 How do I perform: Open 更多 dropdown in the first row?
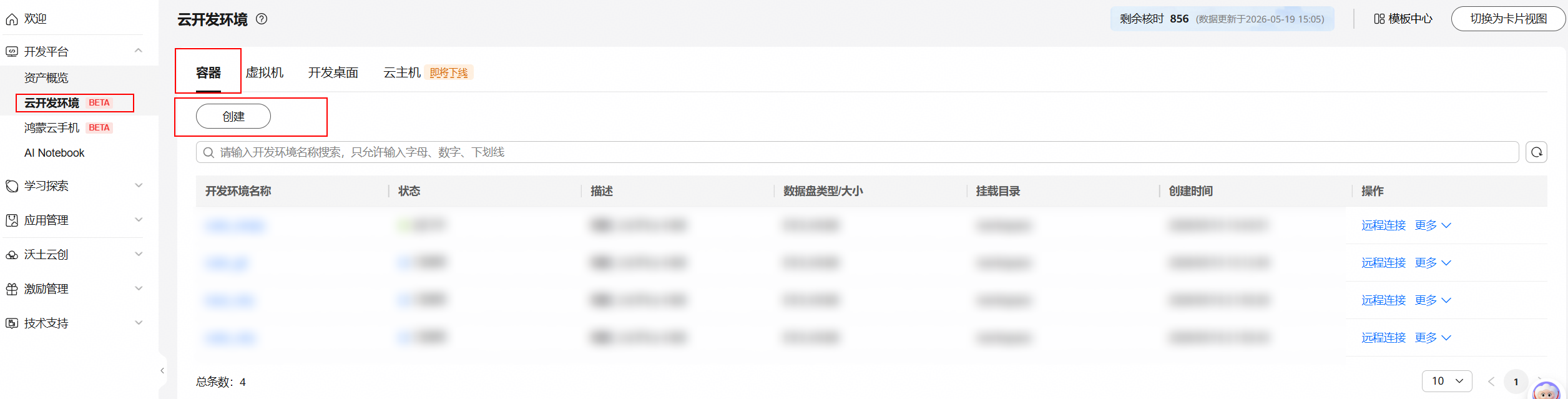[1433, 225]
